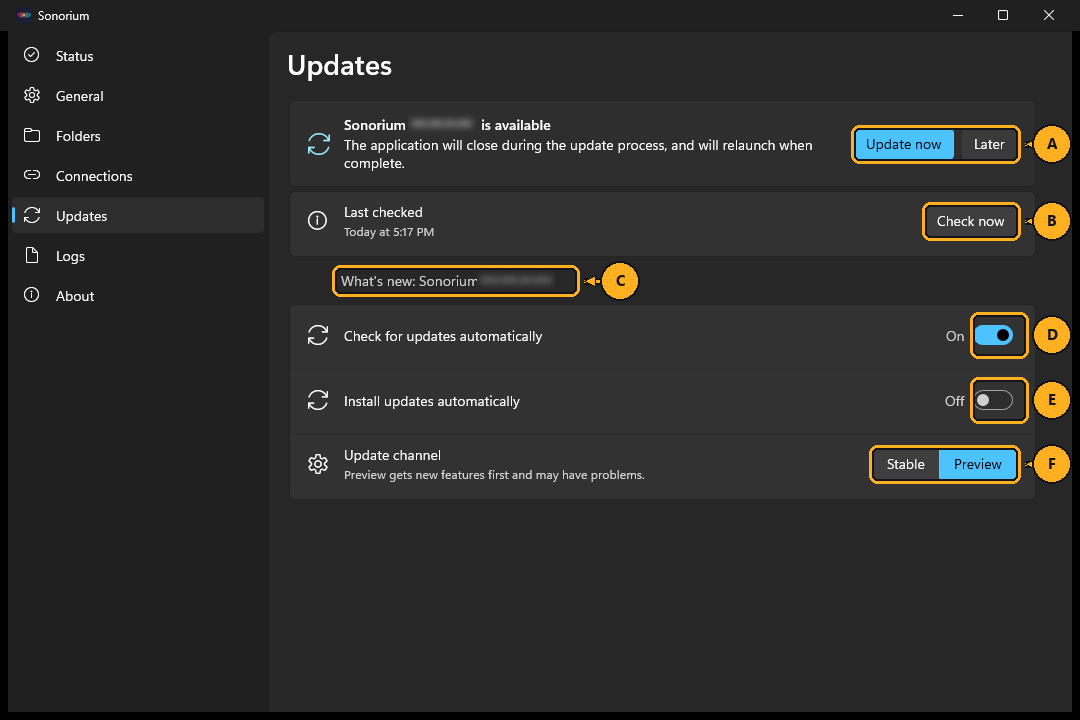Click the 'is available' text
Viewport: 1080px width, 720px height.
[x=516, y=125]
